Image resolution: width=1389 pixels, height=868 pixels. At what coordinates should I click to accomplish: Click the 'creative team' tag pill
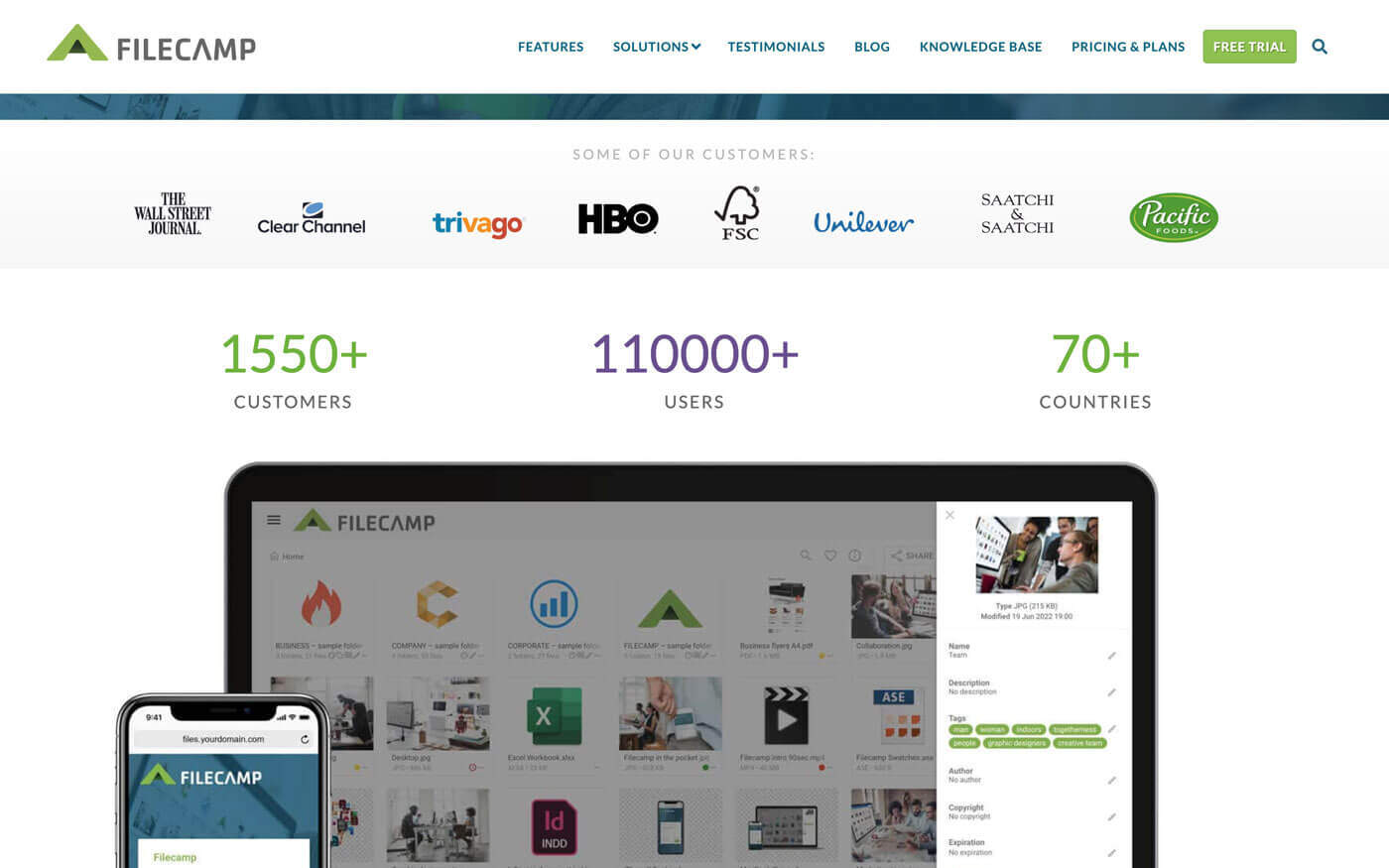[1079, 743]
